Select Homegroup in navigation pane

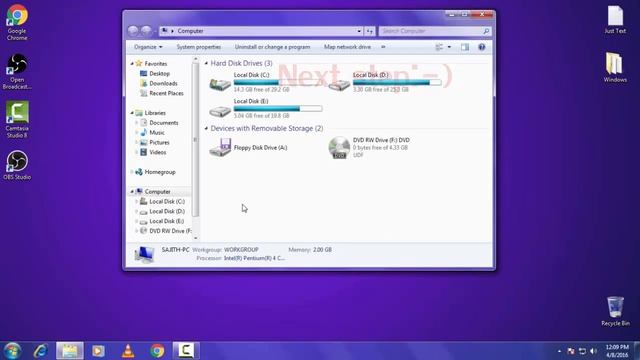pyautogui.click(x=155, y=172)
